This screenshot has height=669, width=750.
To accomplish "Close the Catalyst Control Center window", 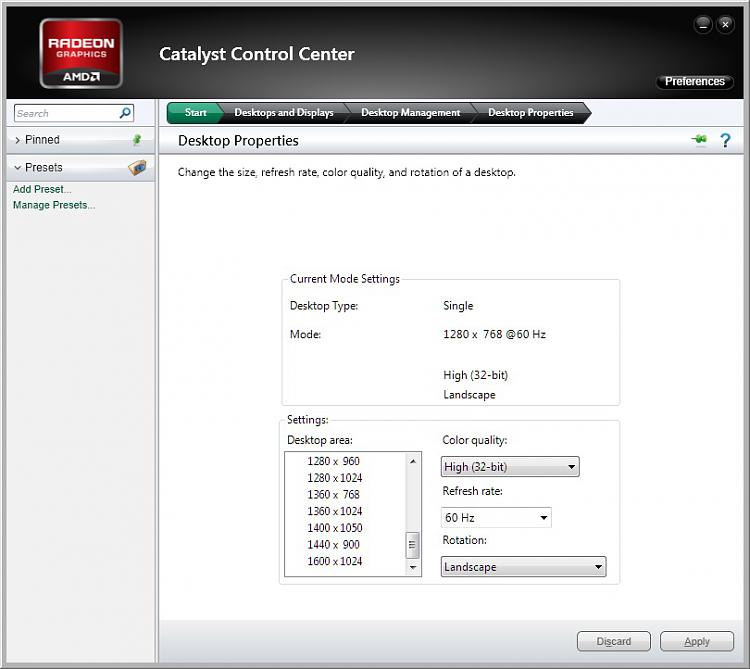I will click(726, 24).
